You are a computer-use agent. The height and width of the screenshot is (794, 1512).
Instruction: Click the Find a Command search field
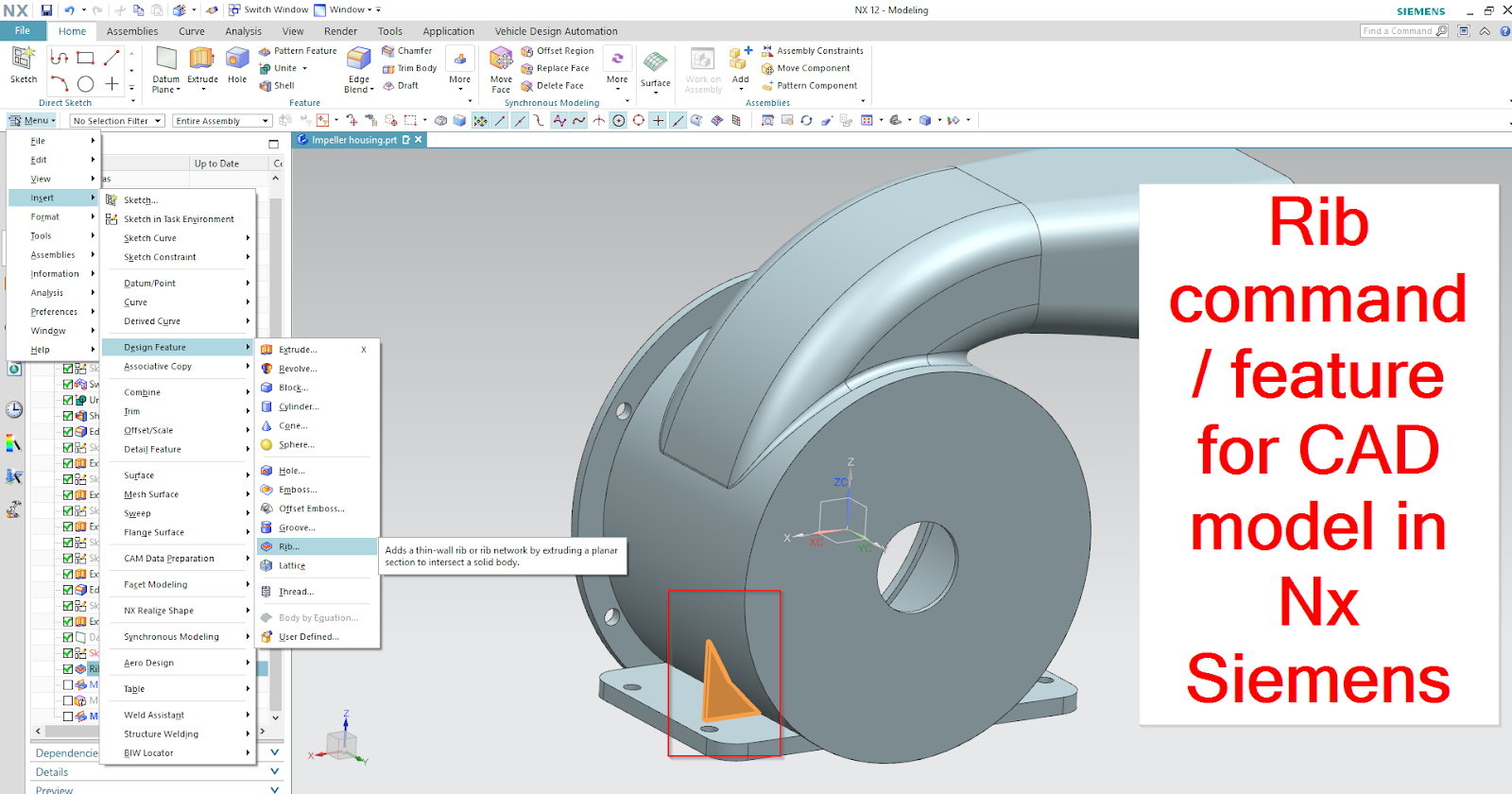point(1404,31)
